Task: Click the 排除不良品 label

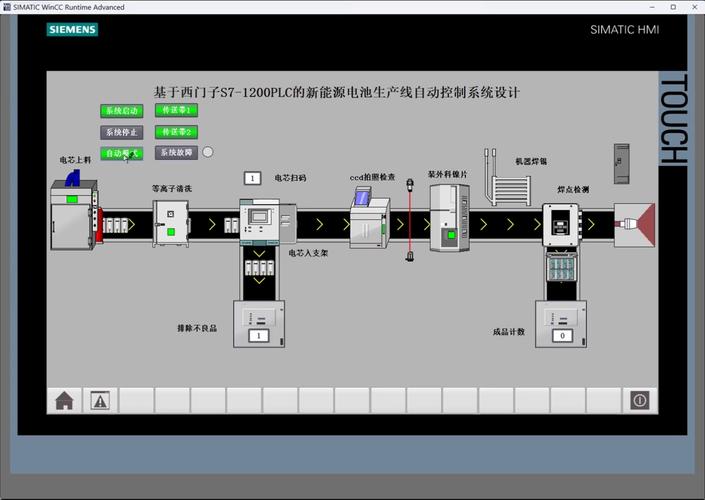Action: (x=197, y=328)
